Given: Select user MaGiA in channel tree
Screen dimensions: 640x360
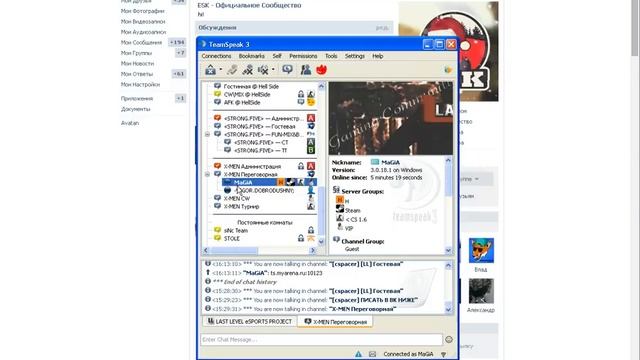Looking at the screenshot, I should (x=243, y=182).
